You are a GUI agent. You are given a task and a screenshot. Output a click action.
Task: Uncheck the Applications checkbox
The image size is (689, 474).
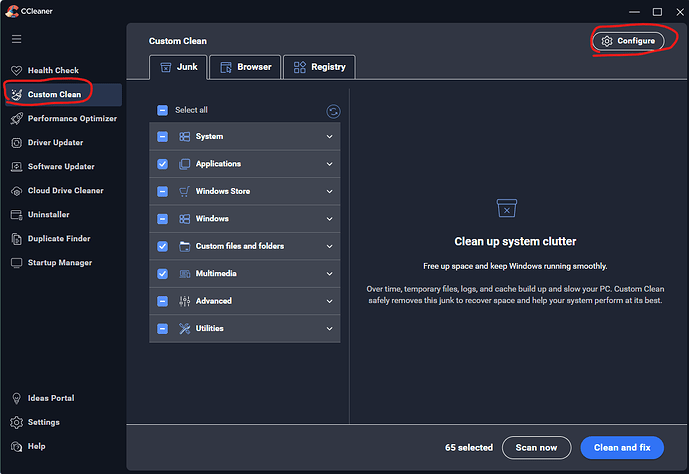tap(162, 164)
